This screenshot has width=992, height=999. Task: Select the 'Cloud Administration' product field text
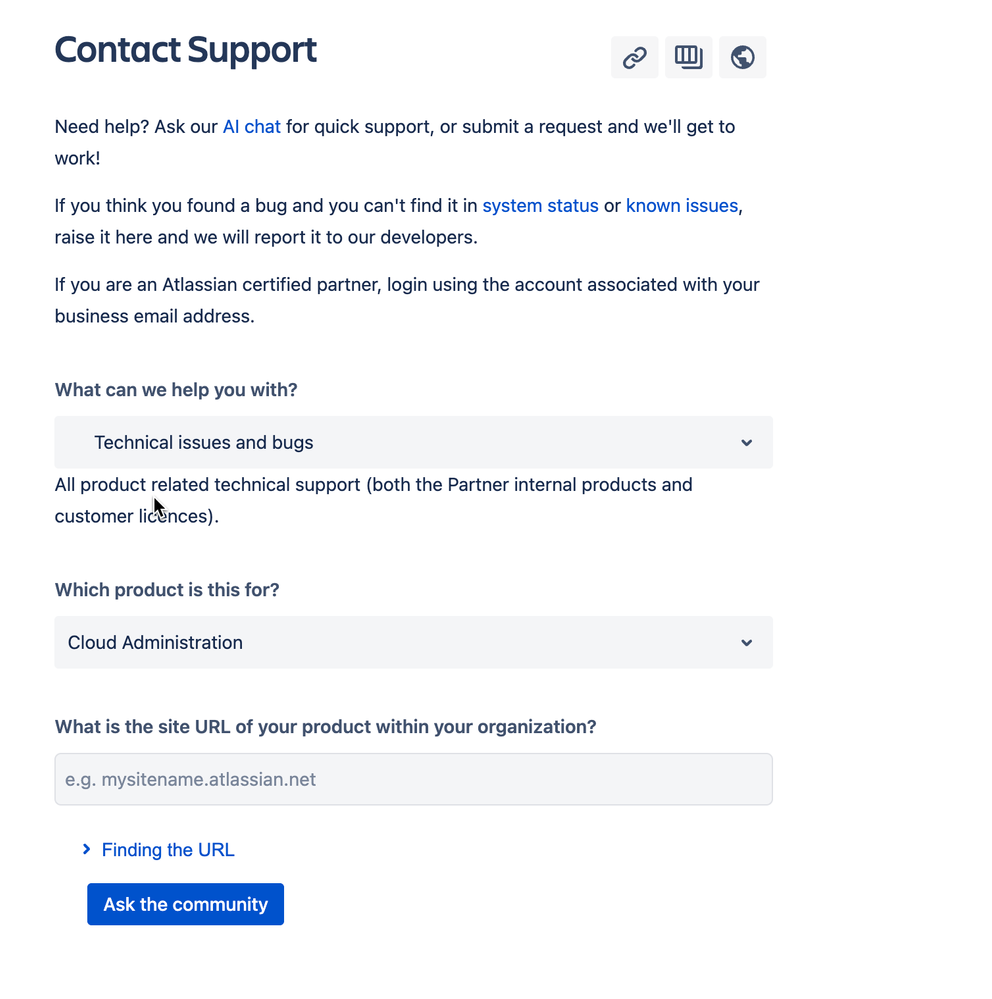(x=155, y=643)
